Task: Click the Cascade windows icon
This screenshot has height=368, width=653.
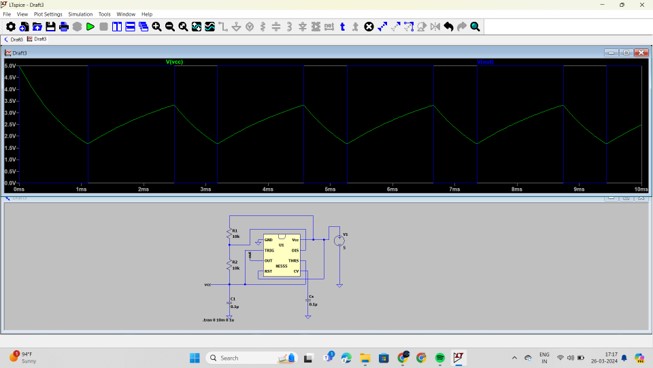Action: (x=144, y=27)
